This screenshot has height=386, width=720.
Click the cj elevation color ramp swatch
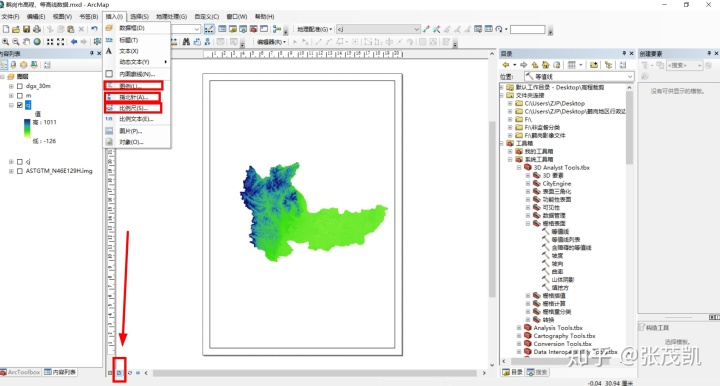27,129
